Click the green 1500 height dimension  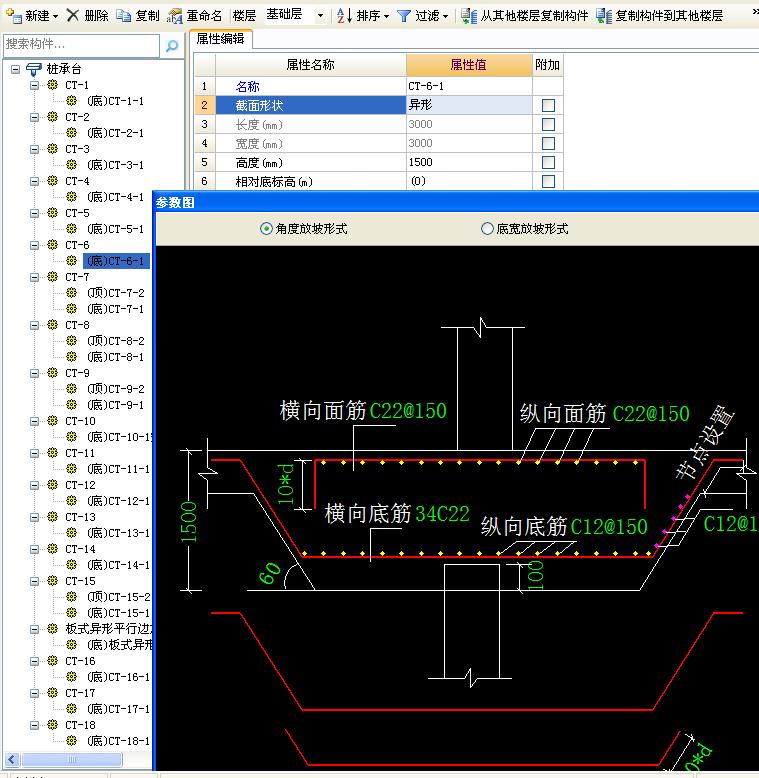coord(188,522)
